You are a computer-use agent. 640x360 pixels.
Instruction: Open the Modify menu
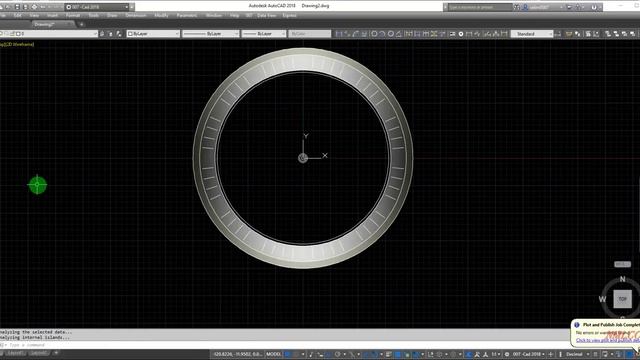pos(161,16)
